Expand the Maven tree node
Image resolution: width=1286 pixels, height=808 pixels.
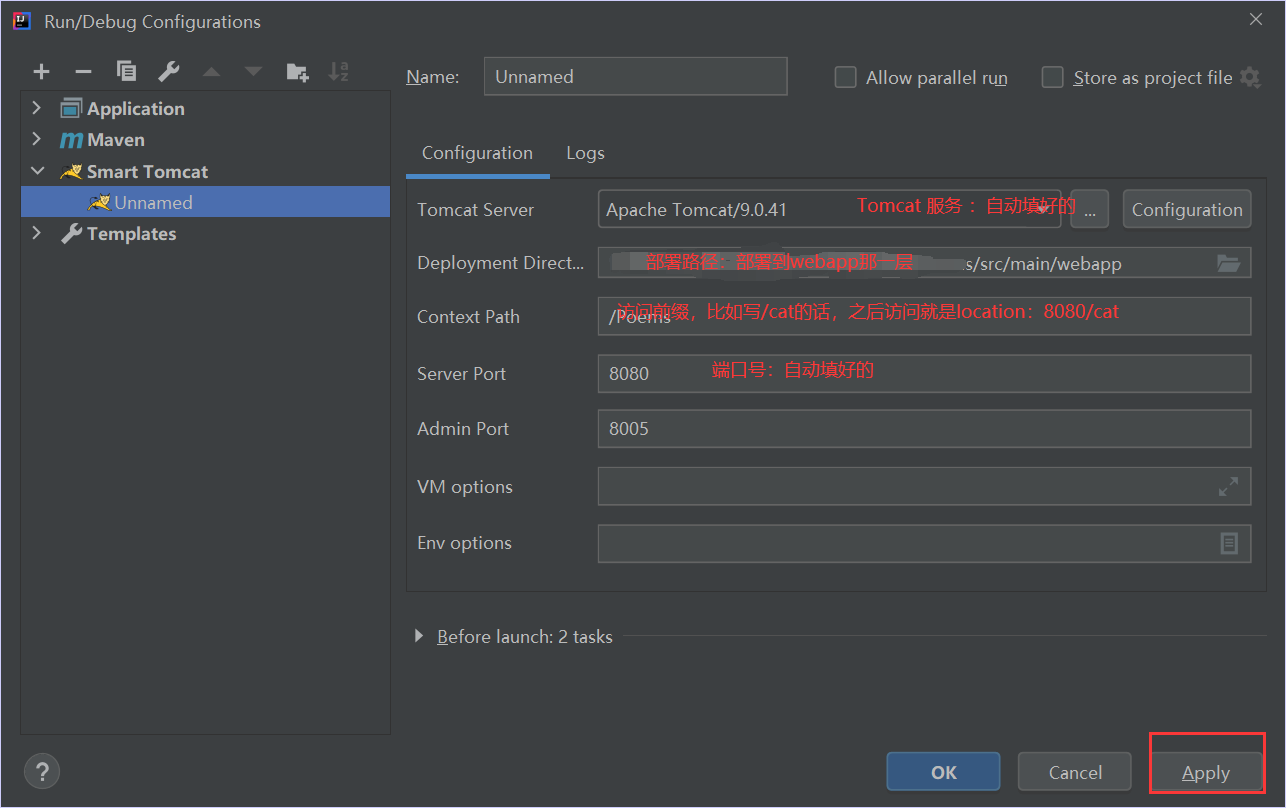pos(37,139)
